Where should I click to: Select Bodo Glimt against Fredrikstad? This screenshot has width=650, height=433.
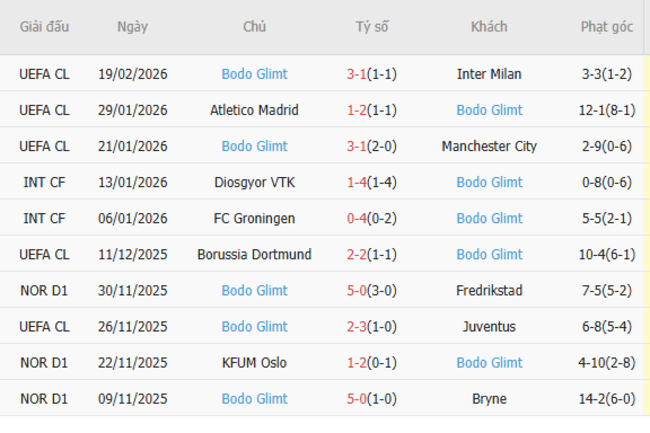(254, 290)
